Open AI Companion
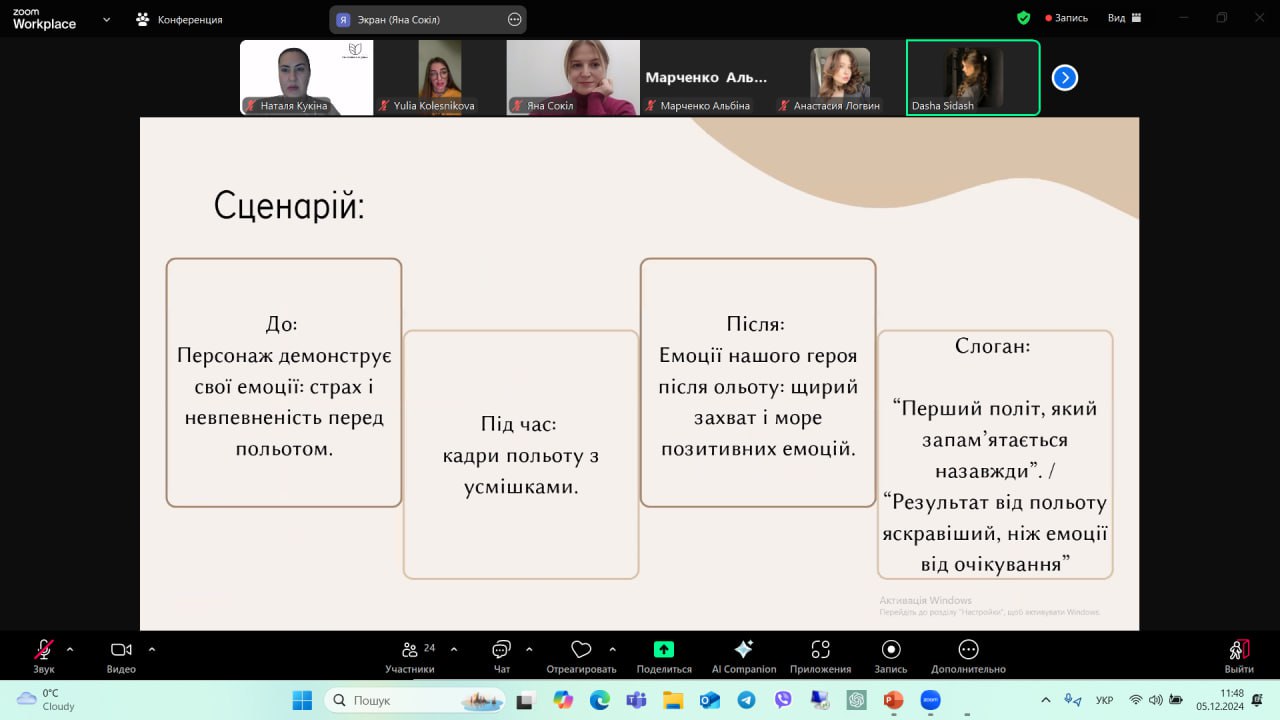 pyautogui.click(x=744, y=655)
